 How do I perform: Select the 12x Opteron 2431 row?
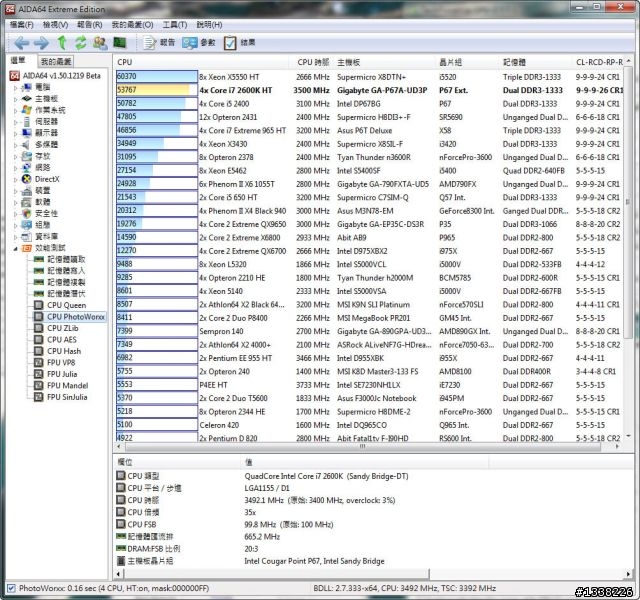tap(370, 117)
